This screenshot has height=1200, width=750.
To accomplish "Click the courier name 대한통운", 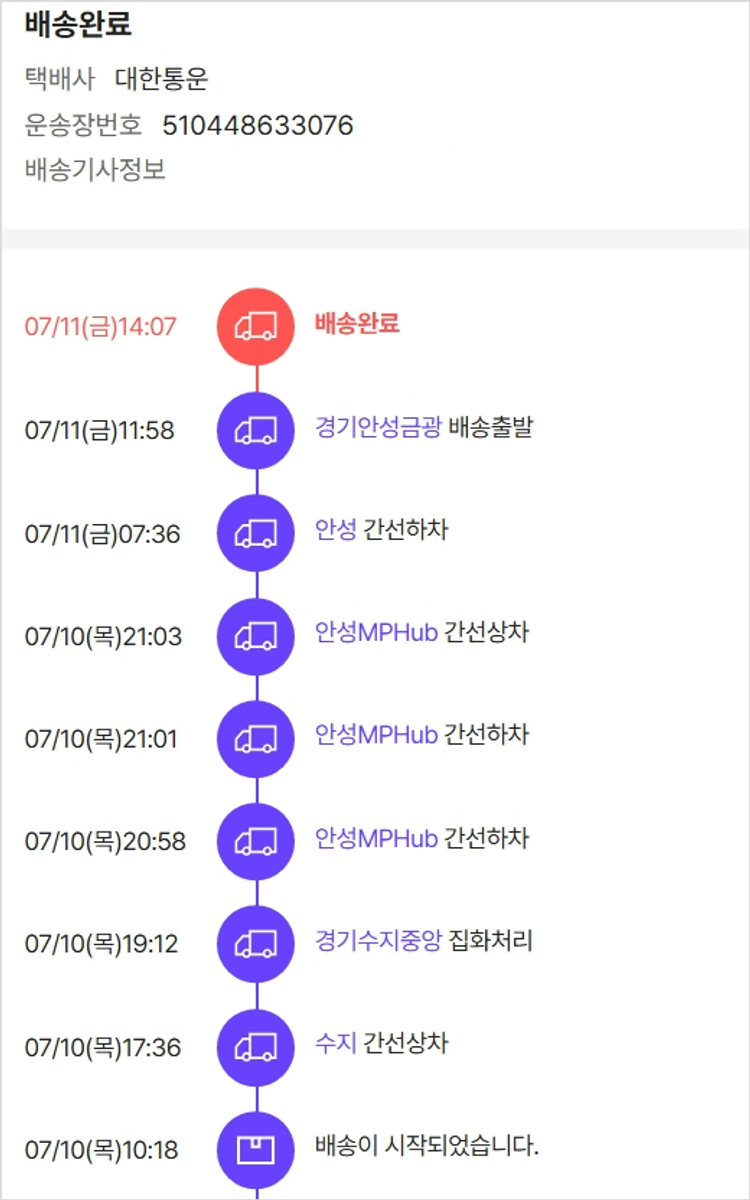I will point(162,79).
